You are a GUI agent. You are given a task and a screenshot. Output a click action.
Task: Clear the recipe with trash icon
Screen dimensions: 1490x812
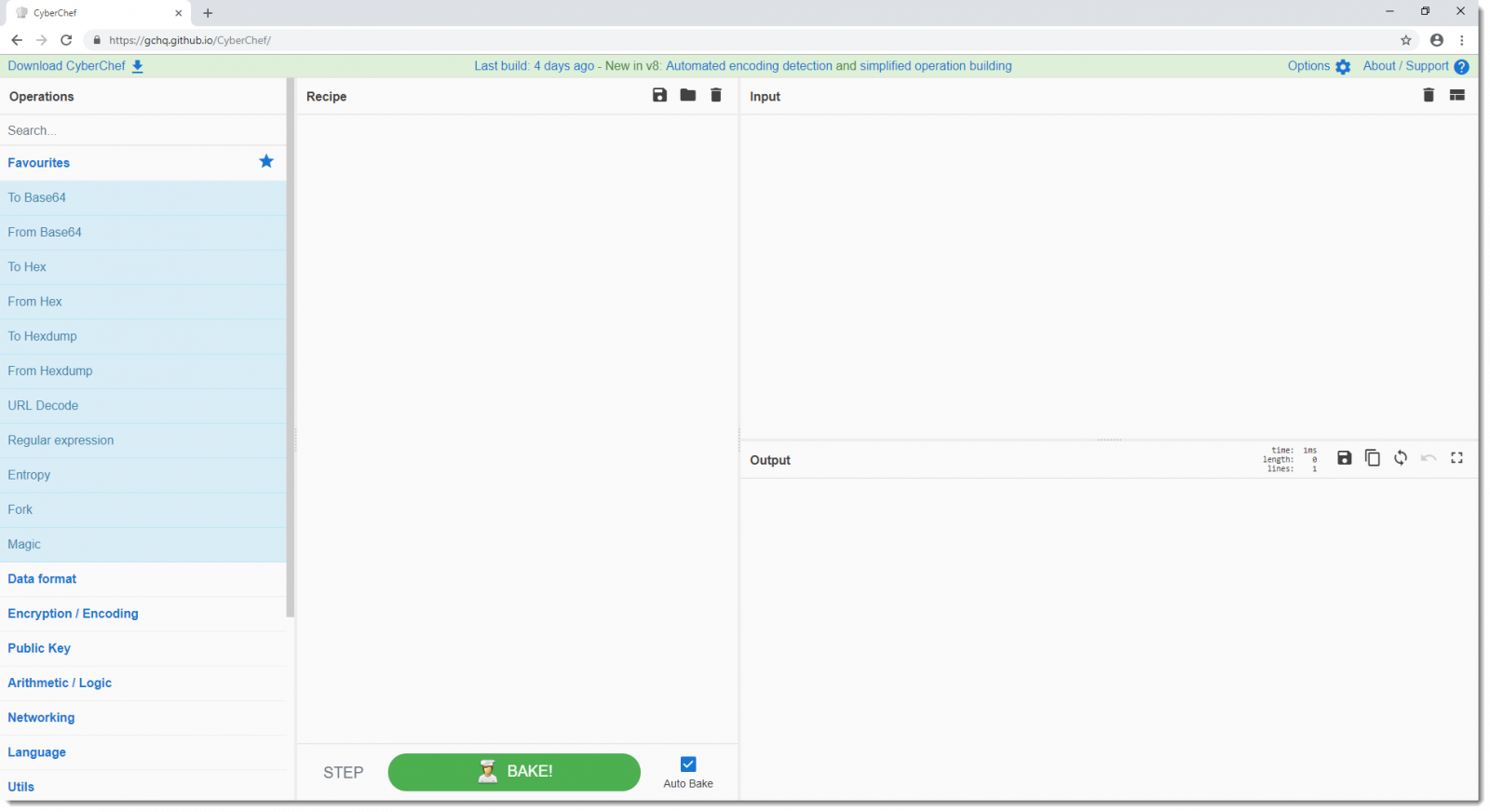click(716, 95)
